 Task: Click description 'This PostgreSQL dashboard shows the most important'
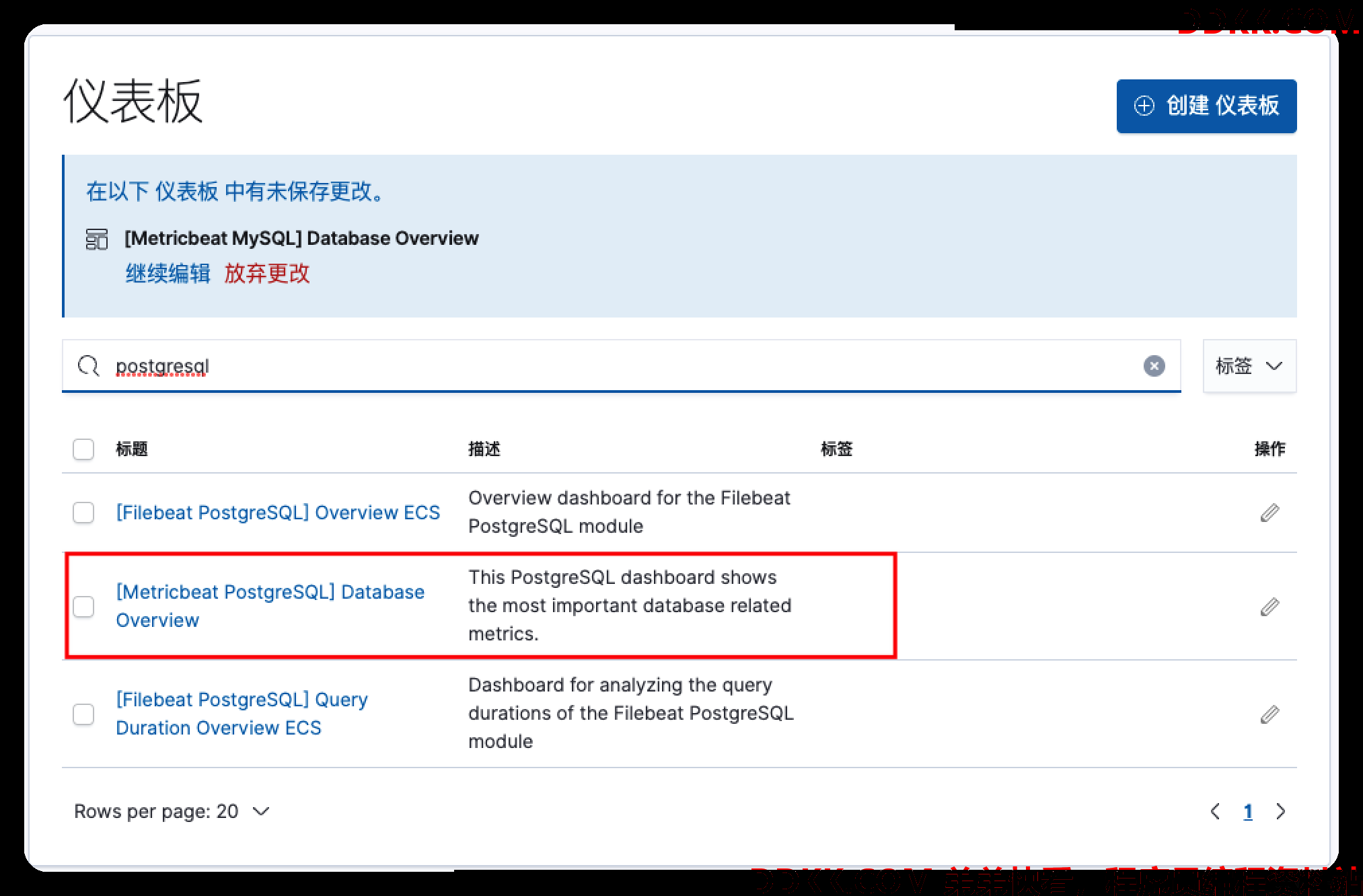click(x=630, y=605)
